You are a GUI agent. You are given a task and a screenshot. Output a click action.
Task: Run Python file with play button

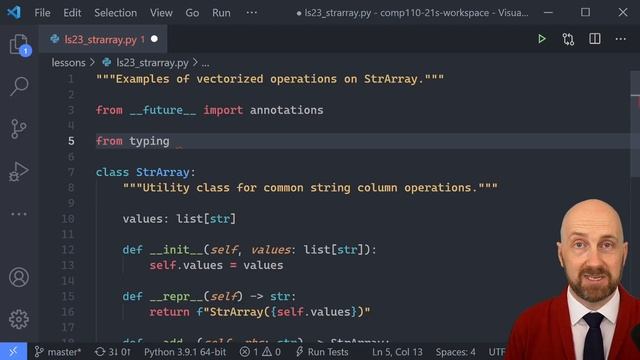point(542,39)
